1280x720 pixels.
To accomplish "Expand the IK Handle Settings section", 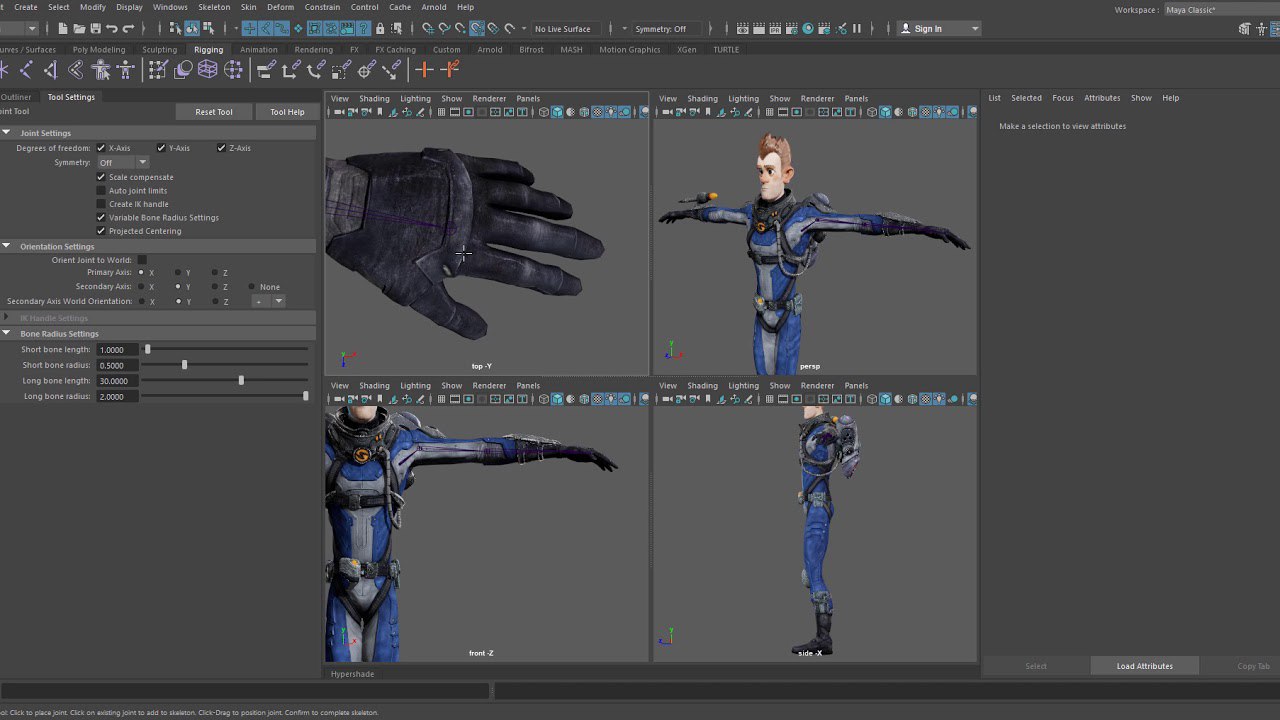I will pyautogui.click(x=6, y=318).
